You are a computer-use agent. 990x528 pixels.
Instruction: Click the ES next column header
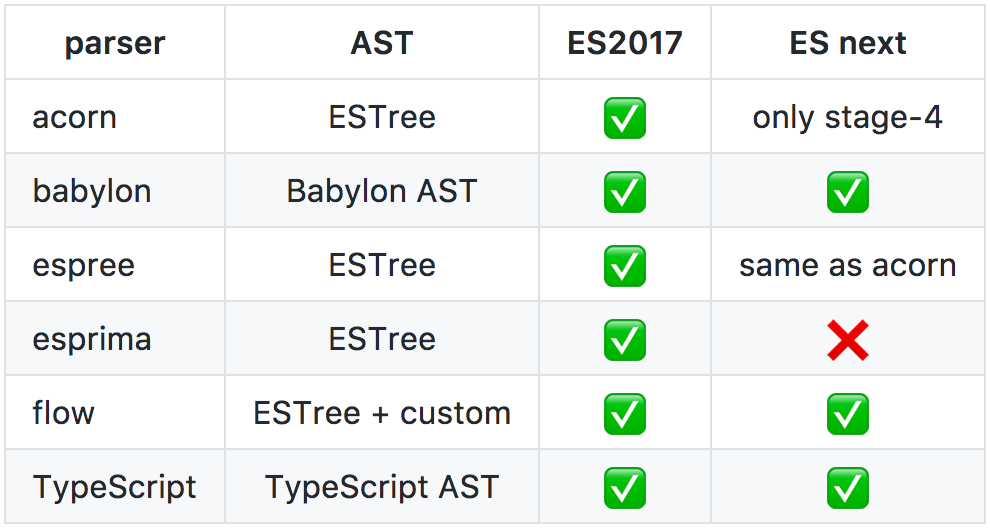[847, 43]
